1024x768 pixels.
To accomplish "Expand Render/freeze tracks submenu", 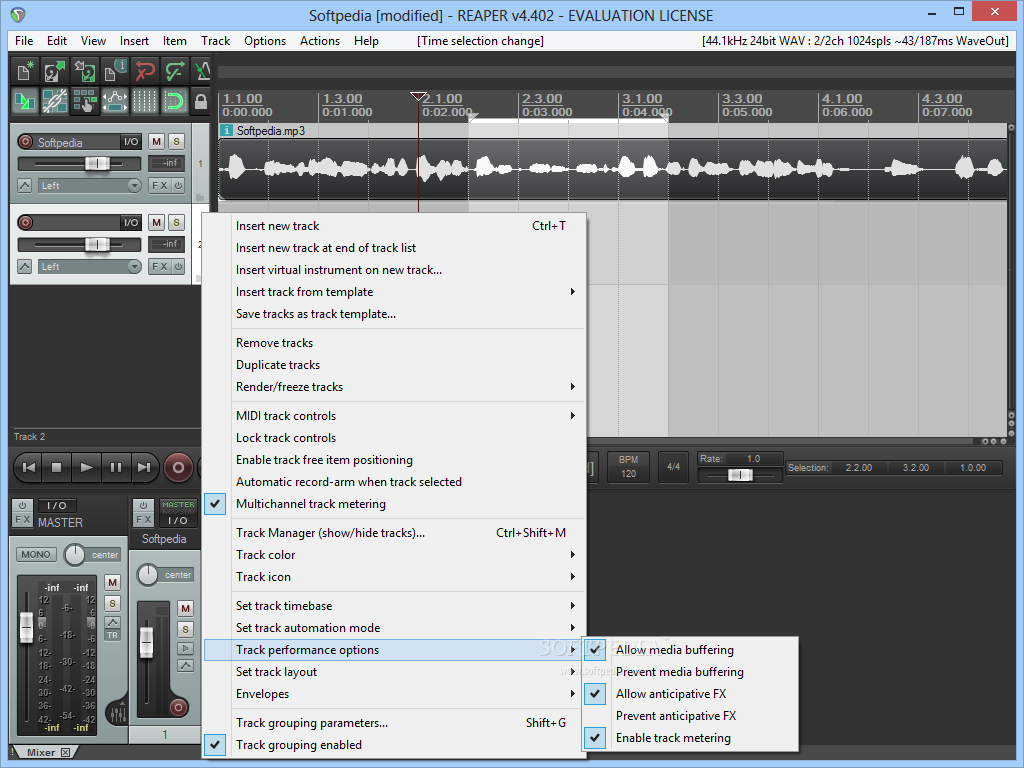I will pyautogui.click(x=394, y=387).
